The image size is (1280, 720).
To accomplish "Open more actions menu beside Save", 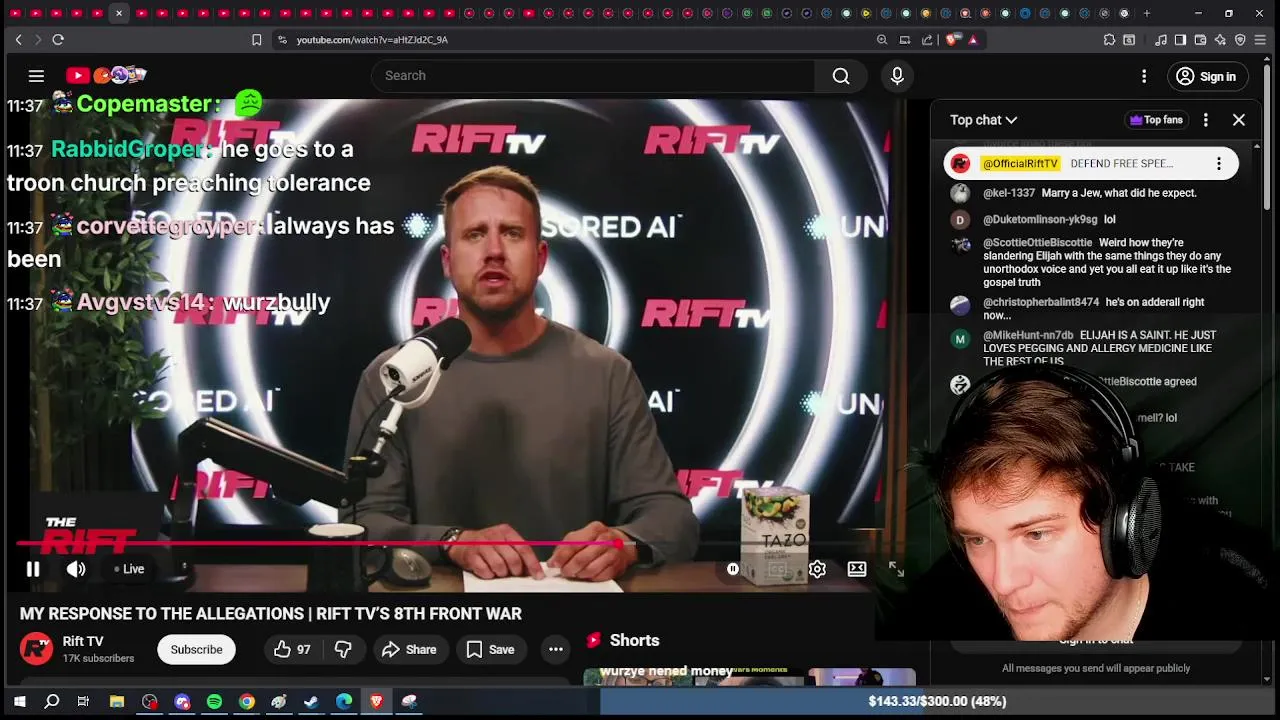I will 555,650.
